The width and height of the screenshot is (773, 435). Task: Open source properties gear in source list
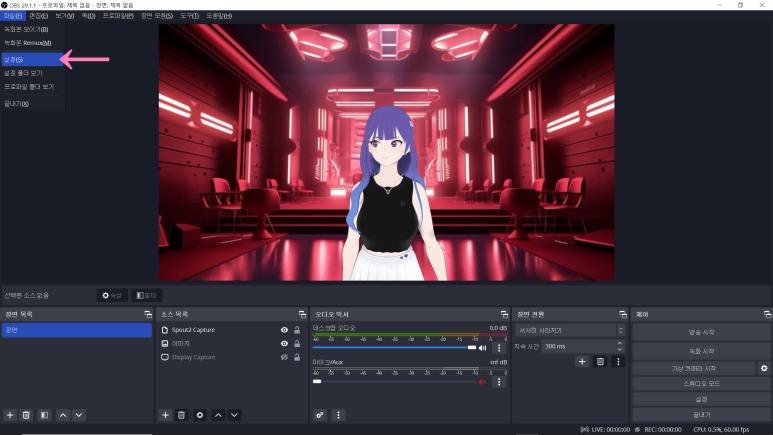point(200,415)
